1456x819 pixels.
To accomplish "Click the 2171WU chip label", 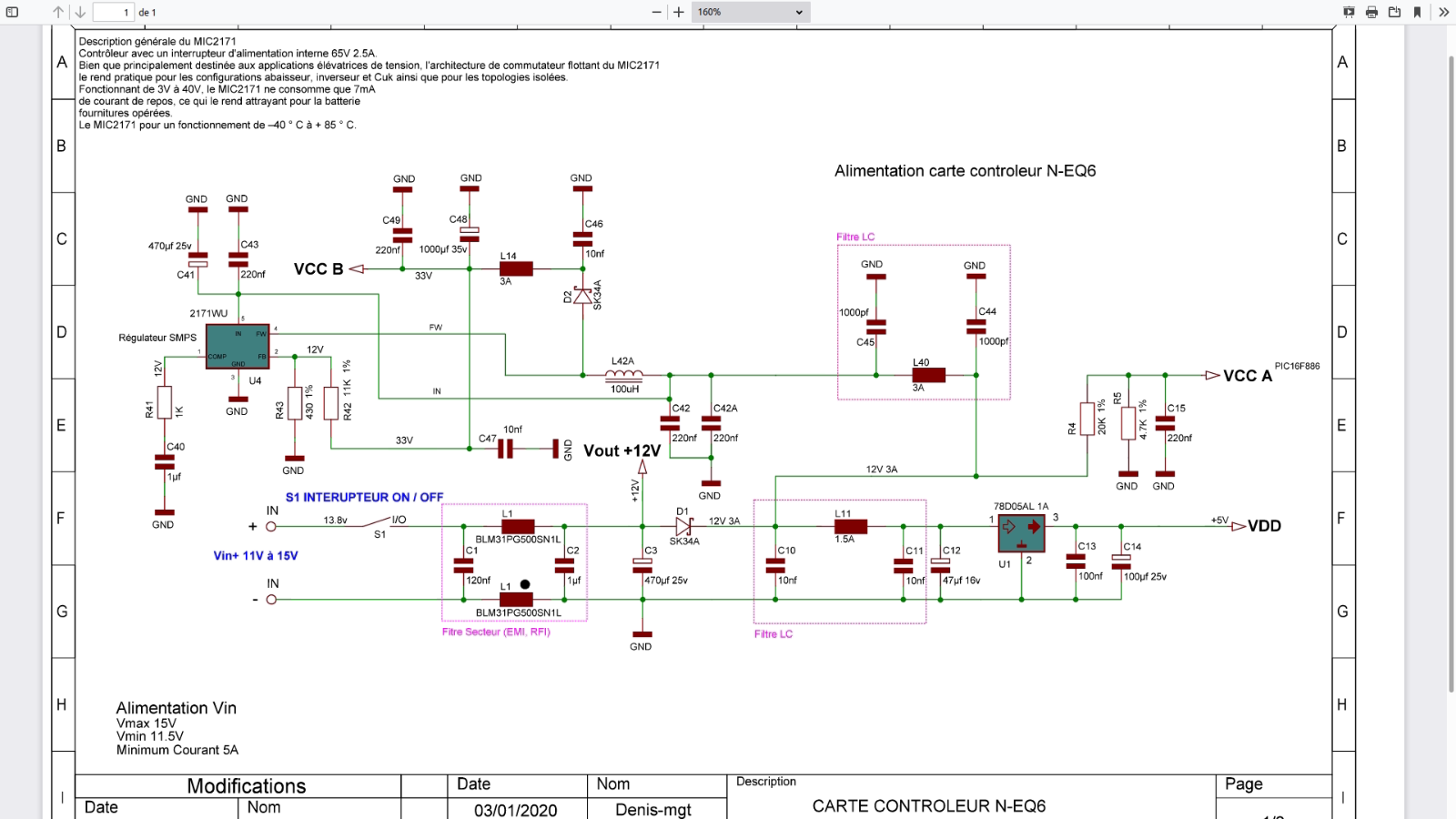I will point(208,313).
